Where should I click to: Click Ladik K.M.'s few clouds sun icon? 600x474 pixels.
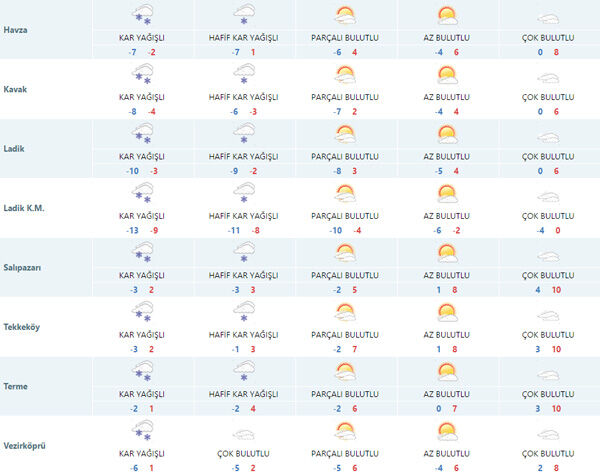447,192
